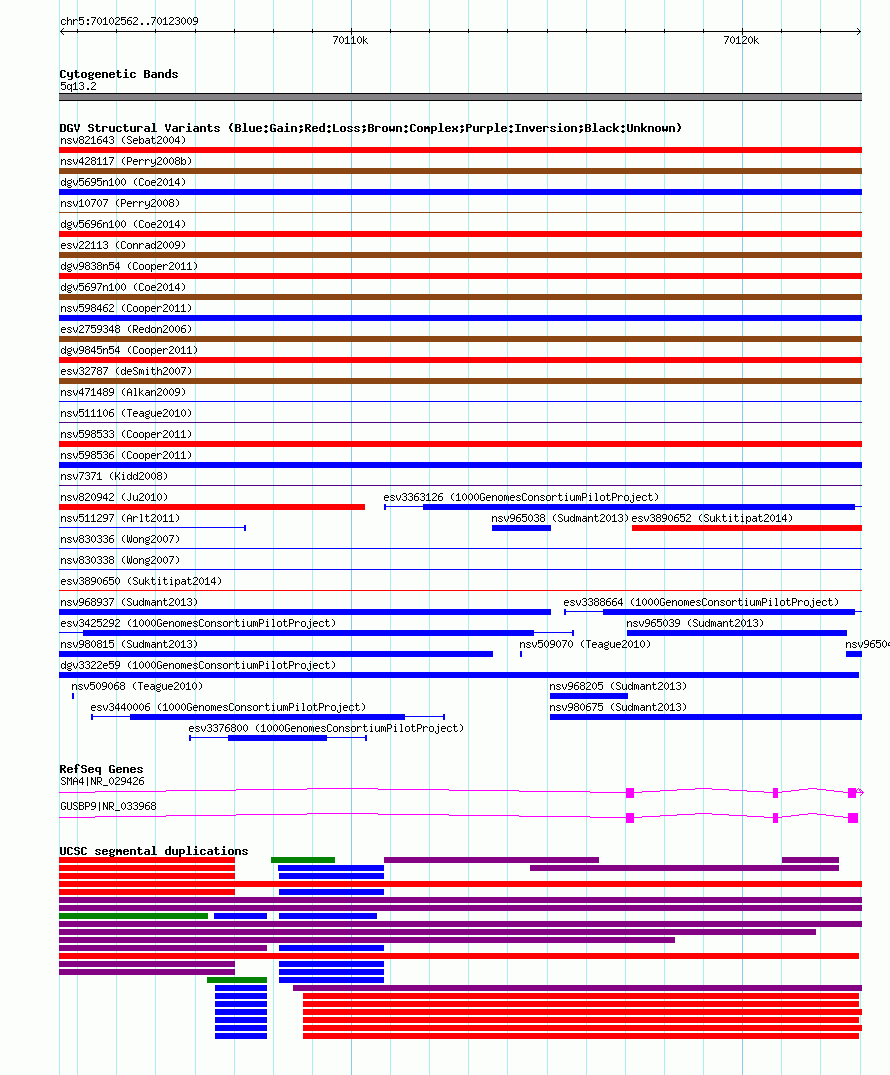
Task: Select esv3363126 variant label
Action: pyautogui.click(x=521, y=498)
